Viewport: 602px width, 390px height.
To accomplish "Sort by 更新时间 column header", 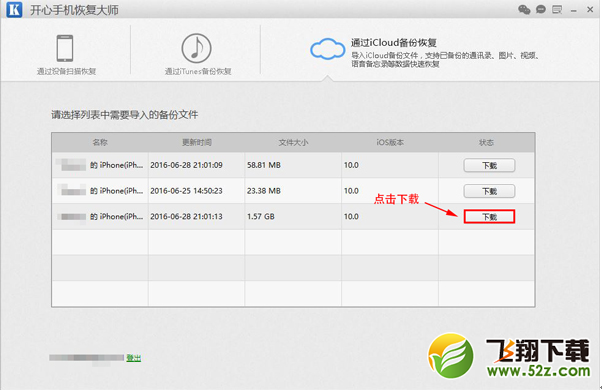I will click(x=197, y=142).
